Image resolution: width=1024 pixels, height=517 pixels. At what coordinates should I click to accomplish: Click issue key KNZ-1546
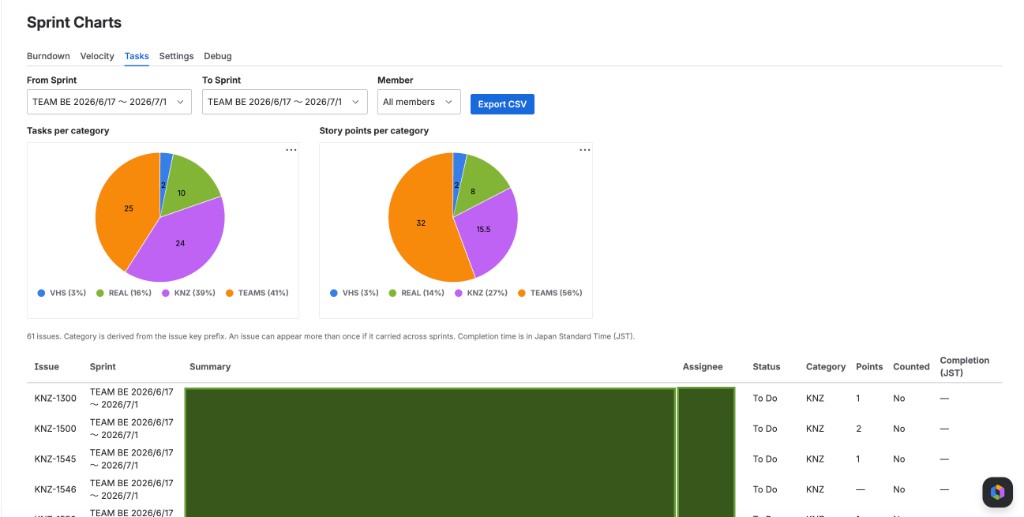56,489
